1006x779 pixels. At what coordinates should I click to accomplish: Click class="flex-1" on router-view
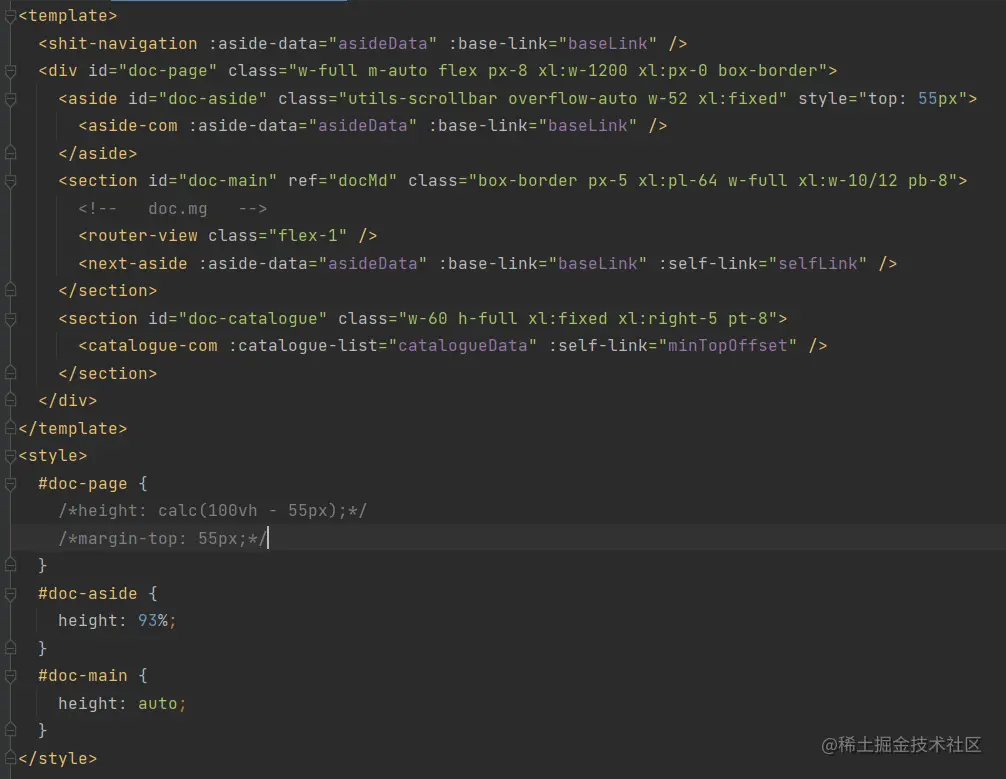click(277, 236)
